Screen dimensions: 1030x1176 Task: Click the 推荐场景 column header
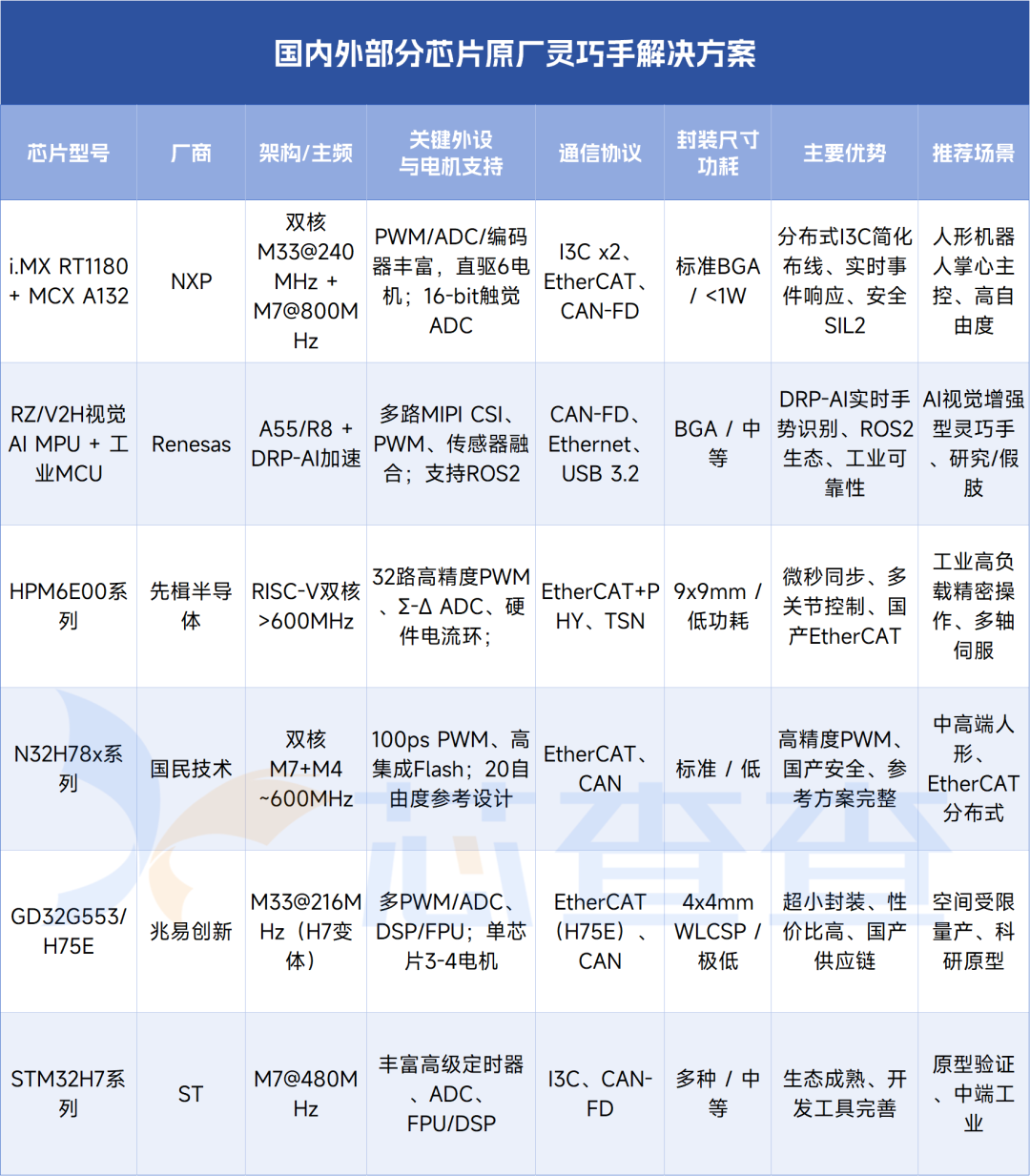point(974,153)
